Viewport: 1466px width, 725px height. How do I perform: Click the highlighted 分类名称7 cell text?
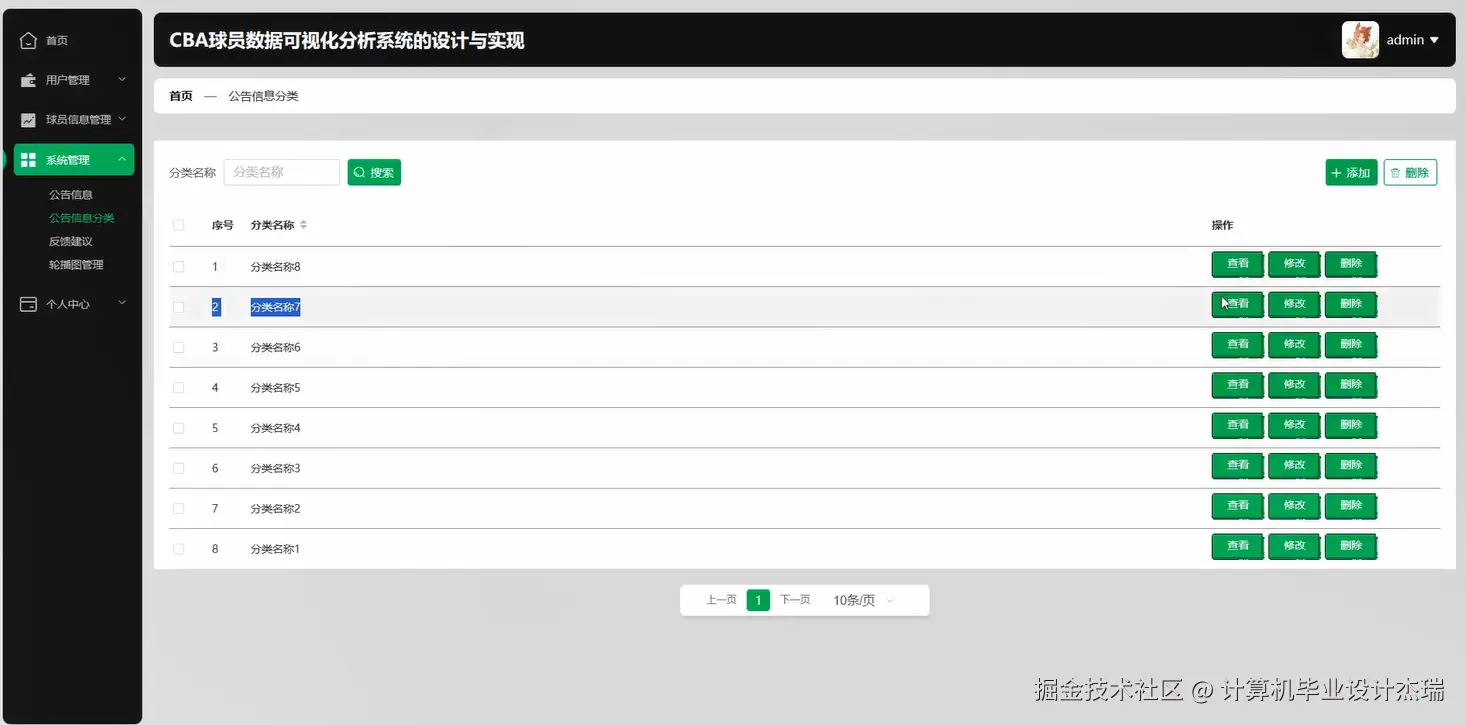click(275, 308)
